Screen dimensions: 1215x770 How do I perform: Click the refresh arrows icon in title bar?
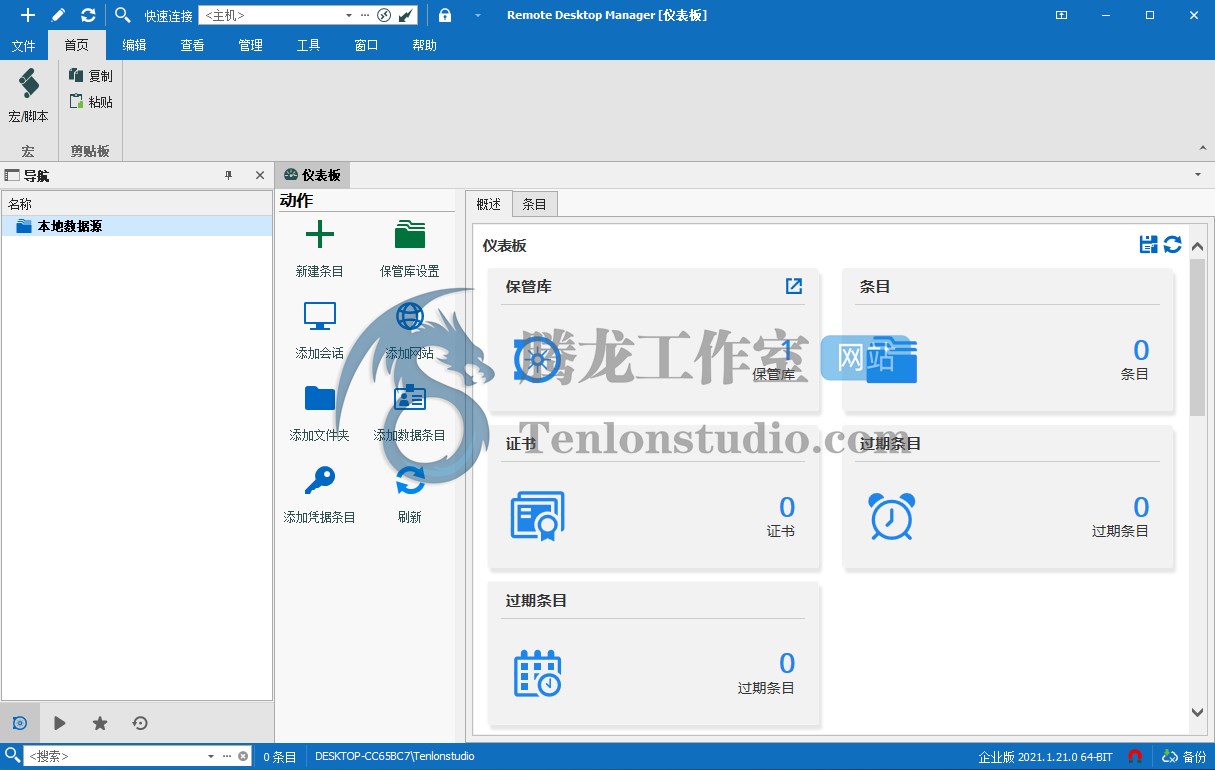pos(88,15)
